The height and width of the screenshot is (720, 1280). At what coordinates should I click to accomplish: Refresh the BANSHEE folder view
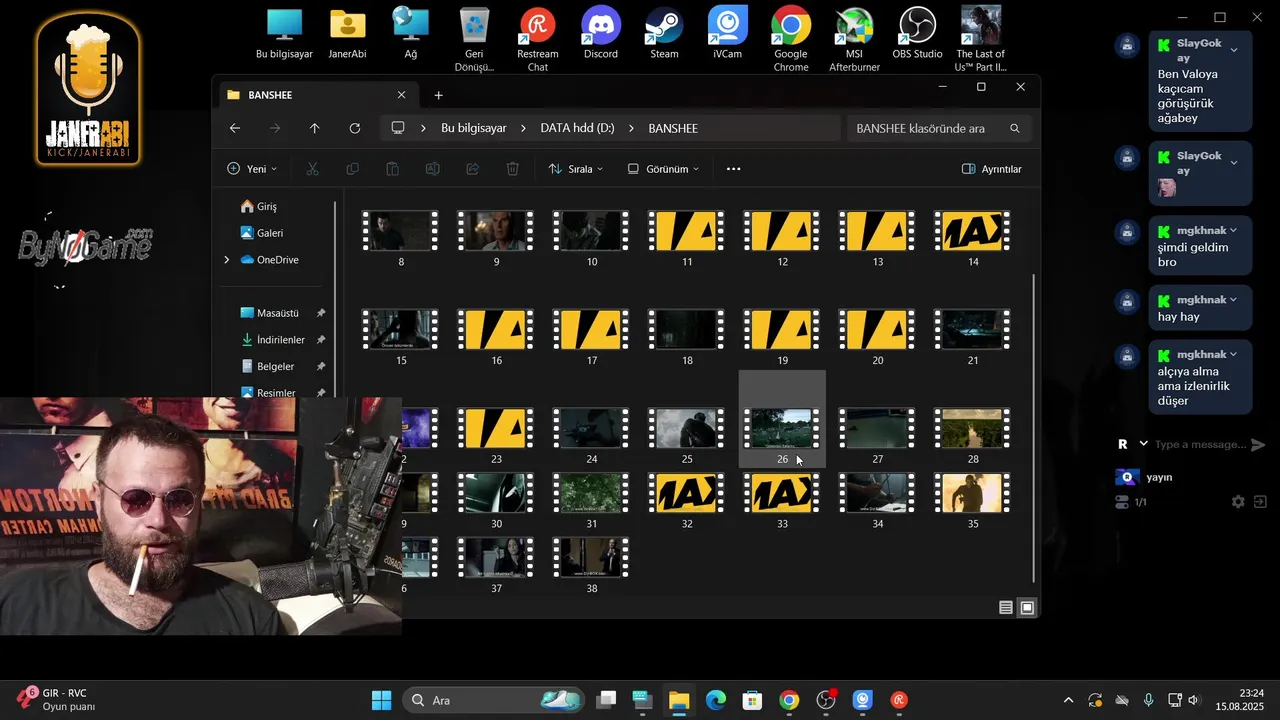(x=354, y=128)
